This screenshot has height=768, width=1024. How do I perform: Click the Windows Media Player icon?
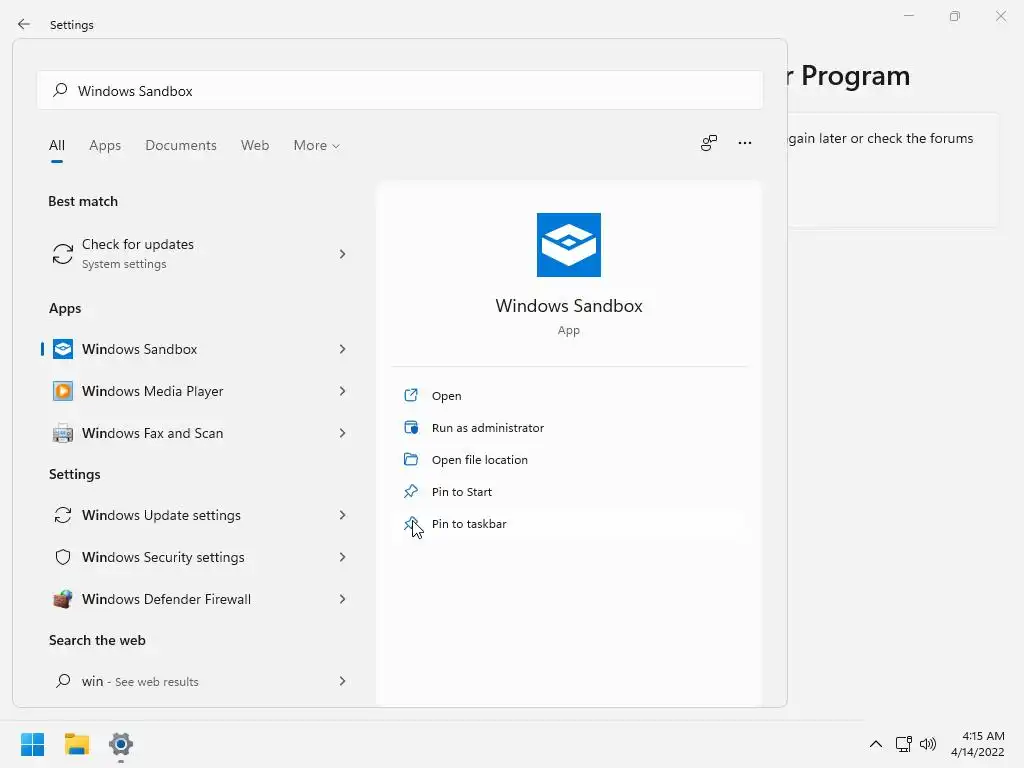63,391
